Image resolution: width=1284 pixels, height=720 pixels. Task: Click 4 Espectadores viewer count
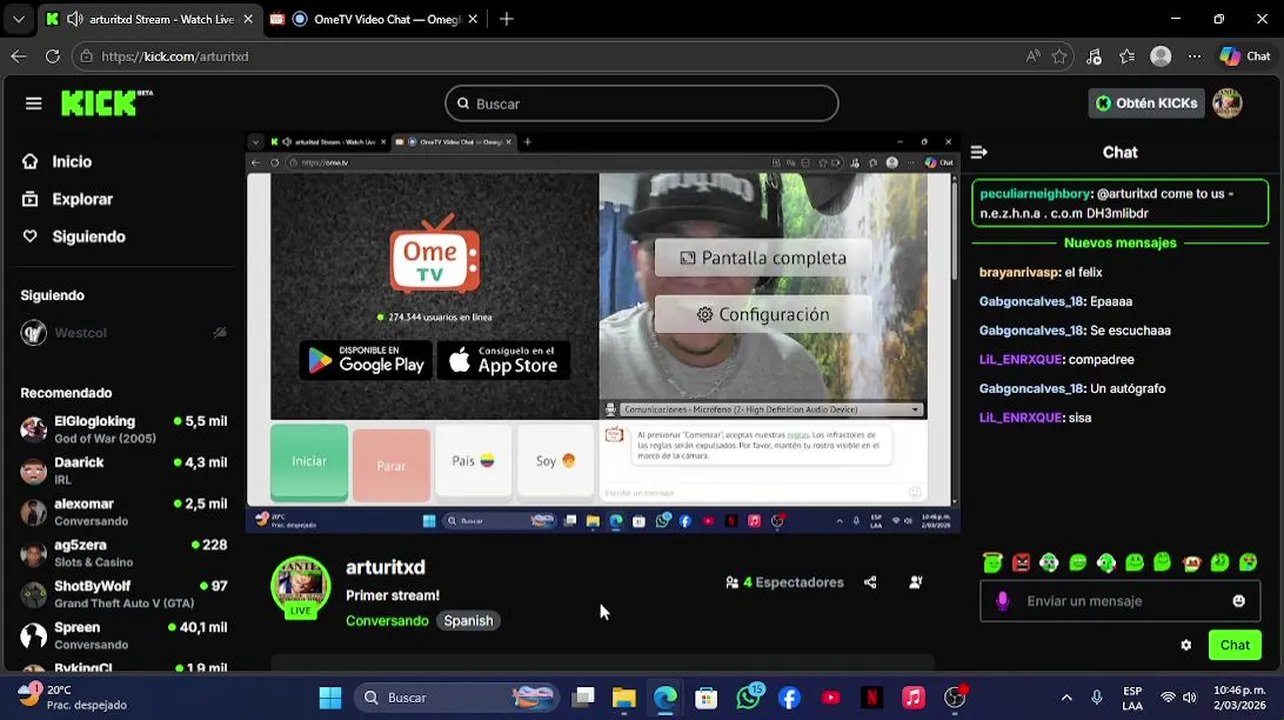[785, 582]
